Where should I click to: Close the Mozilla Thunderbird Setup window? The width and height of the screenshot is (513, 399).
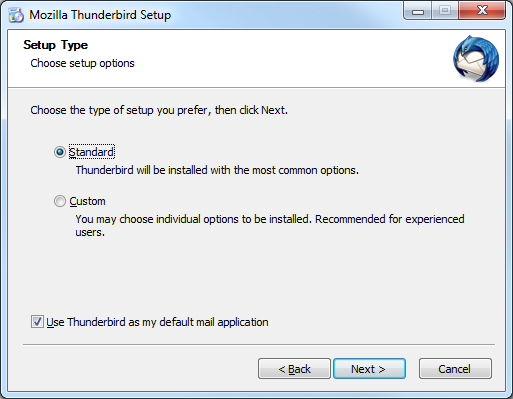click(482, 11)
